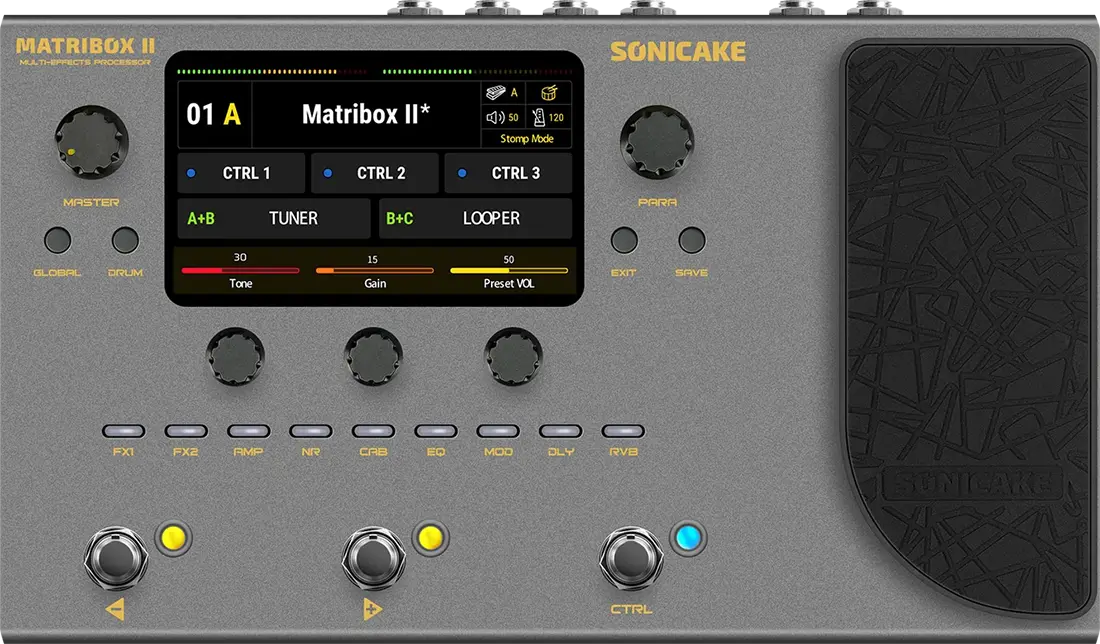
Task: Tap the left arrow symbol under the footswitch
Action: pos(115,609)
